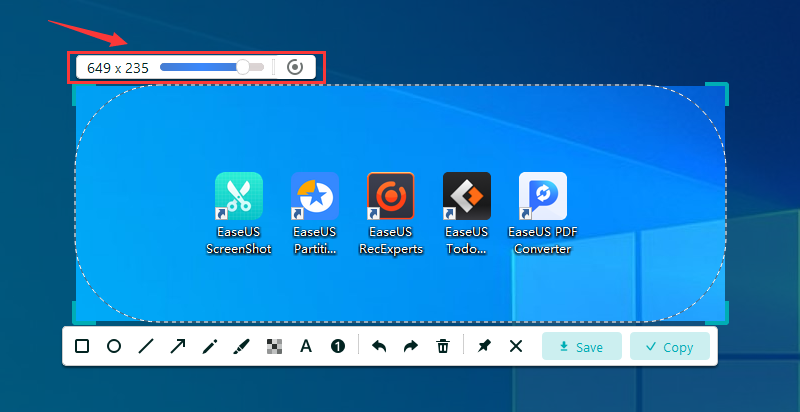Choose the Arrow annotation tool

[178, 347]
